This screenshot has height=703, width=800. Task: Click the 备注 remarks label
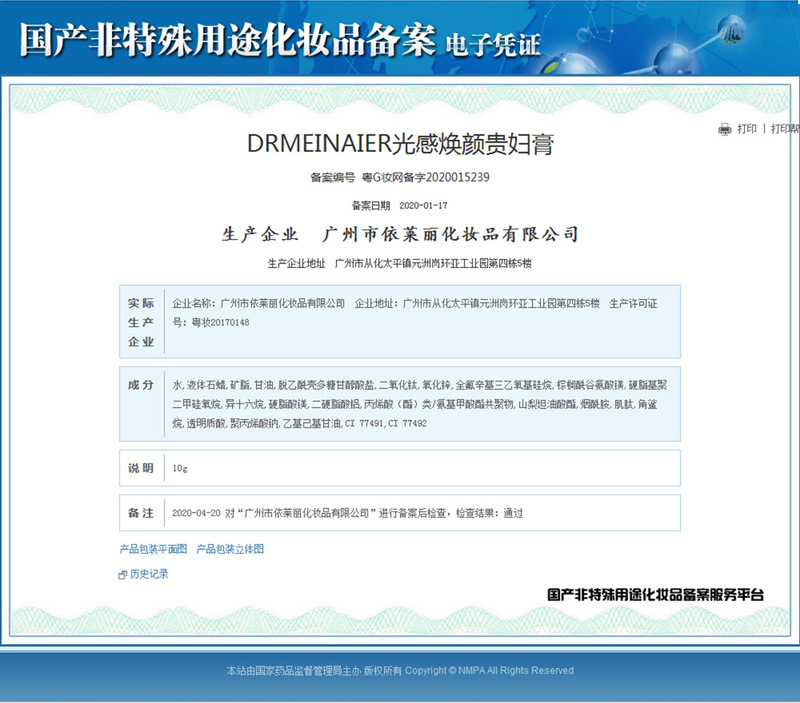(x=141, y=513)
